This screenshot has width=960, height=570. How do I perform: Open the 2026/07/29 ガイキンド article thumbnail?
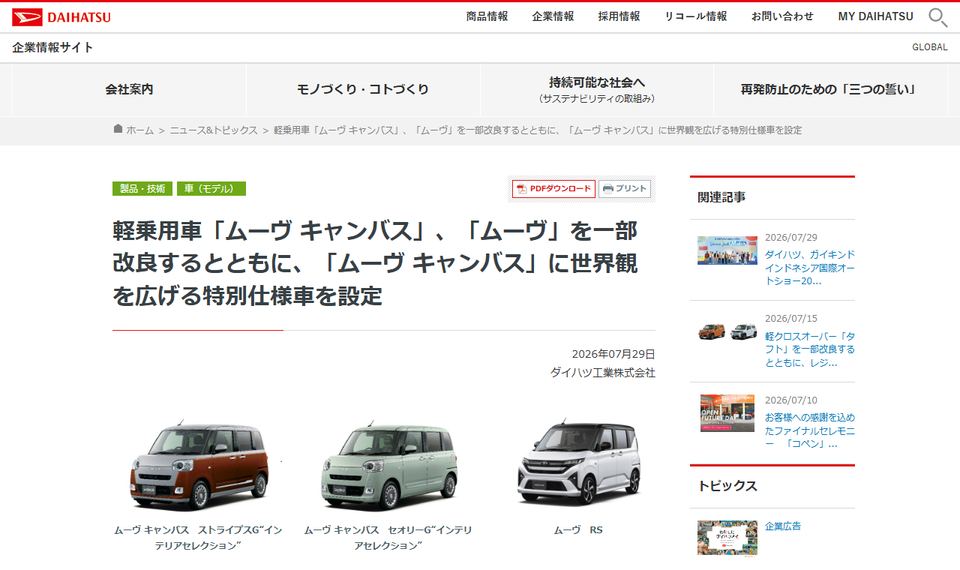click(727, 250)
